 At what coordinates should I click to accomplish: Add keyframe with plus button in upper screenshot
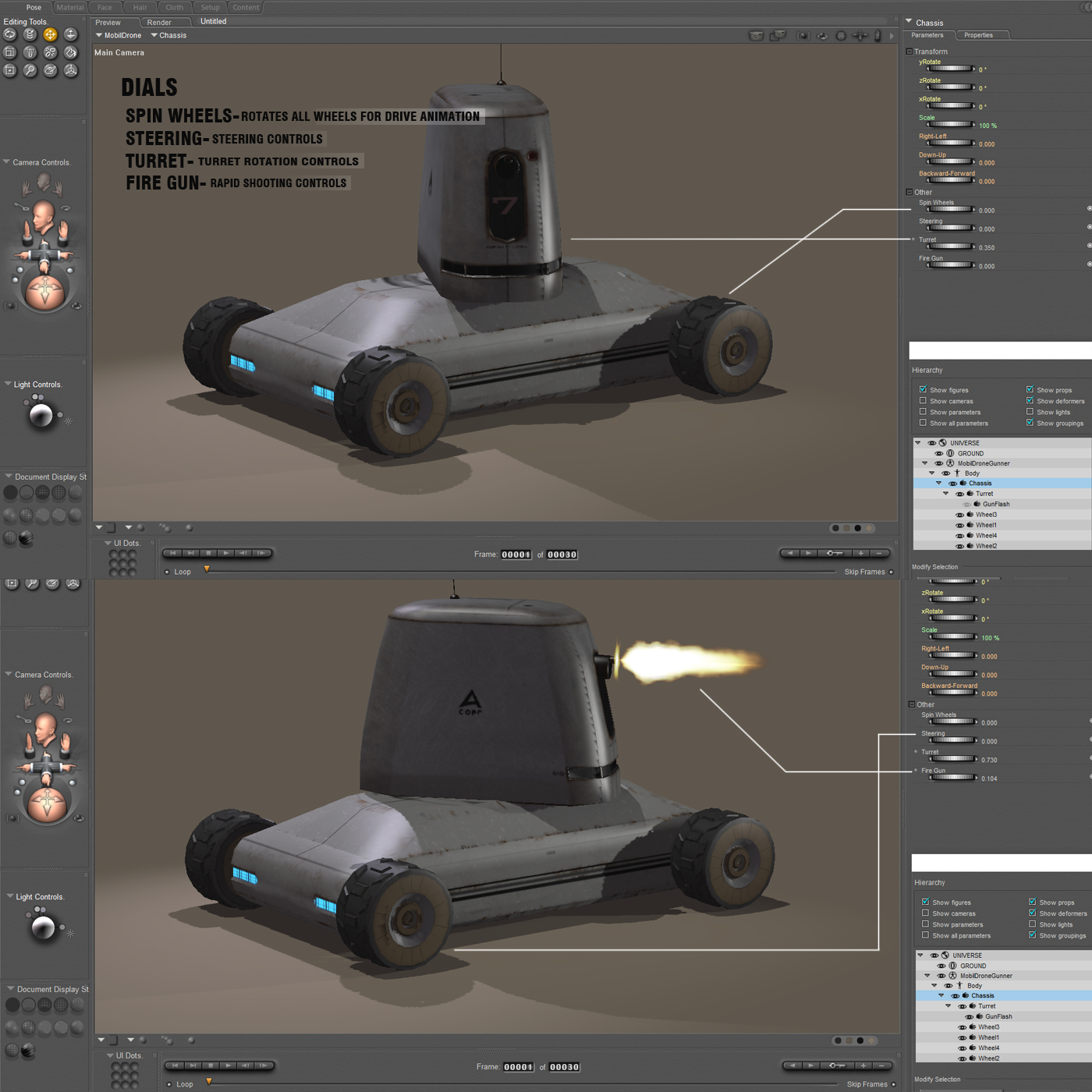[x=861, y=553]
